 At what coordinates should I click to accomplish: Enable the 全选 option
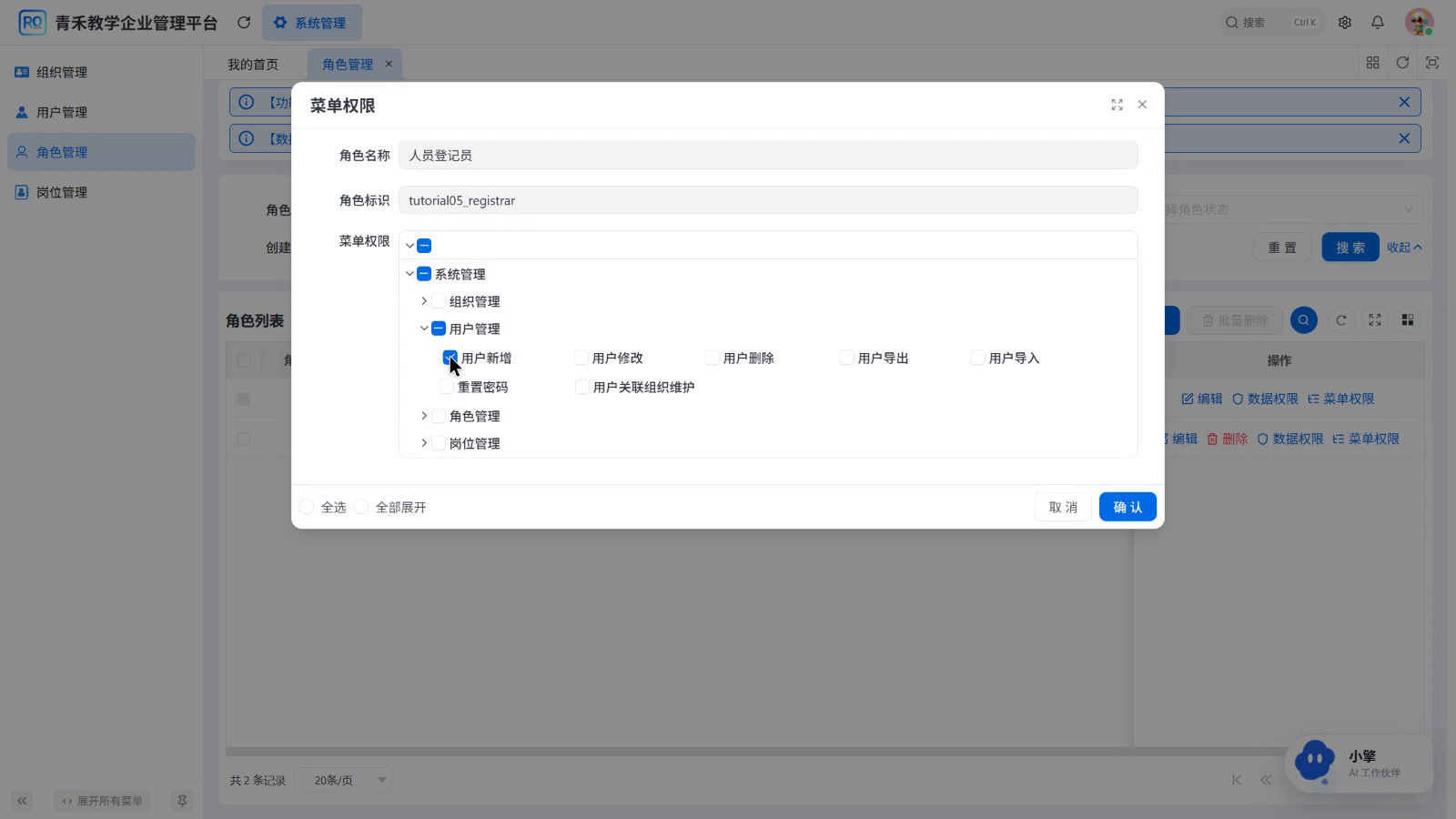[307, 507]
